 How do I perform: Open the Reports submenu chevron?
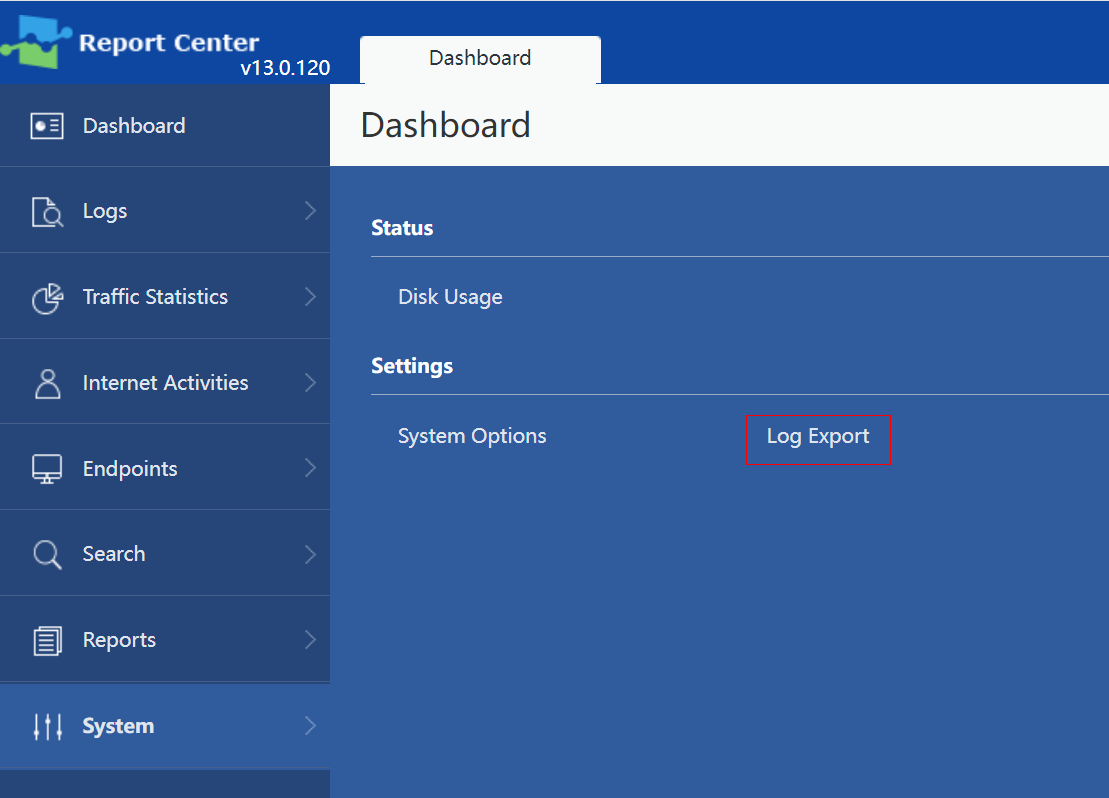(x=310, y=640)
